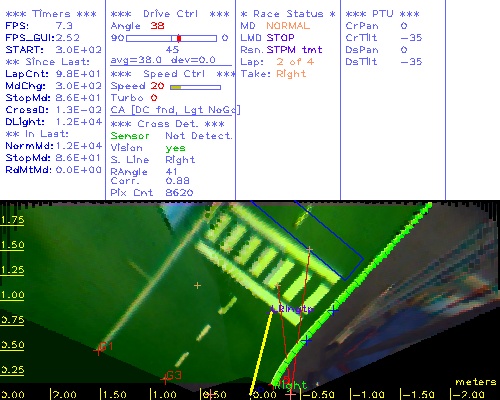This screenshot has height=400, width=500.
Task: Click the orange cross atop the red trajectory
Action: pyautogui.click(x=310, y=249)
